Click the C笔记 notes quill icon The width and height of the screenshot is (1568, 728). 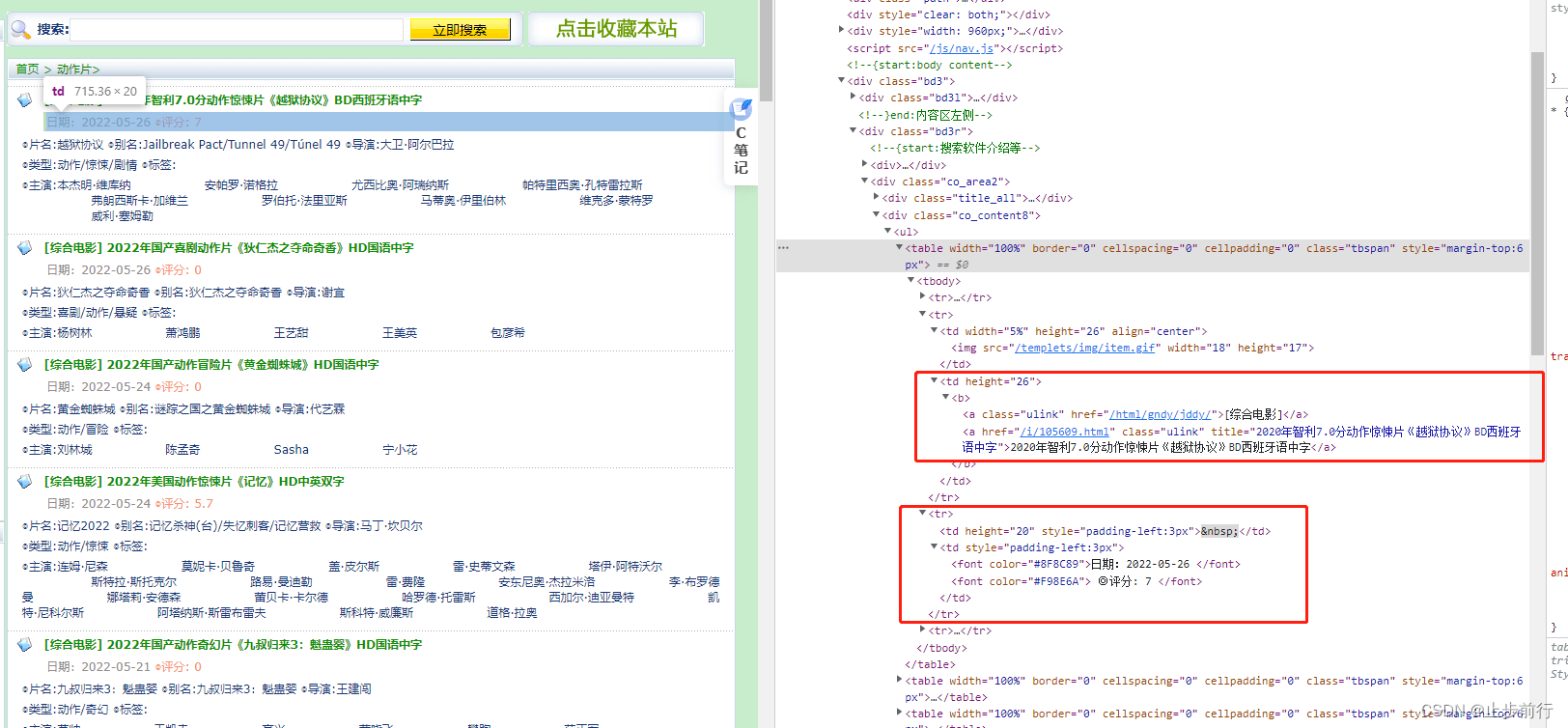click(x=742, y=108)
